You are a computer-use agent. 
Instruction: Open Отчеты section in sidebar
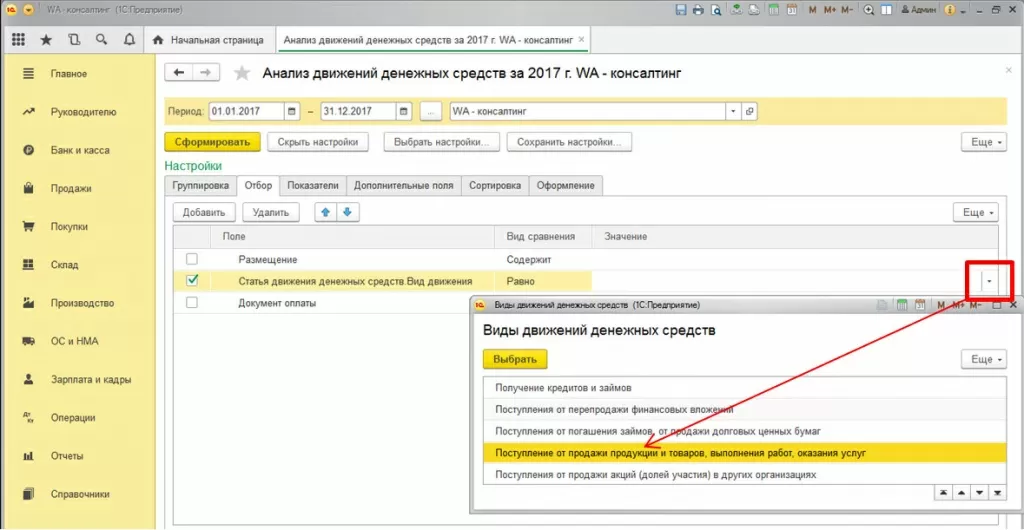pos(69,456)
